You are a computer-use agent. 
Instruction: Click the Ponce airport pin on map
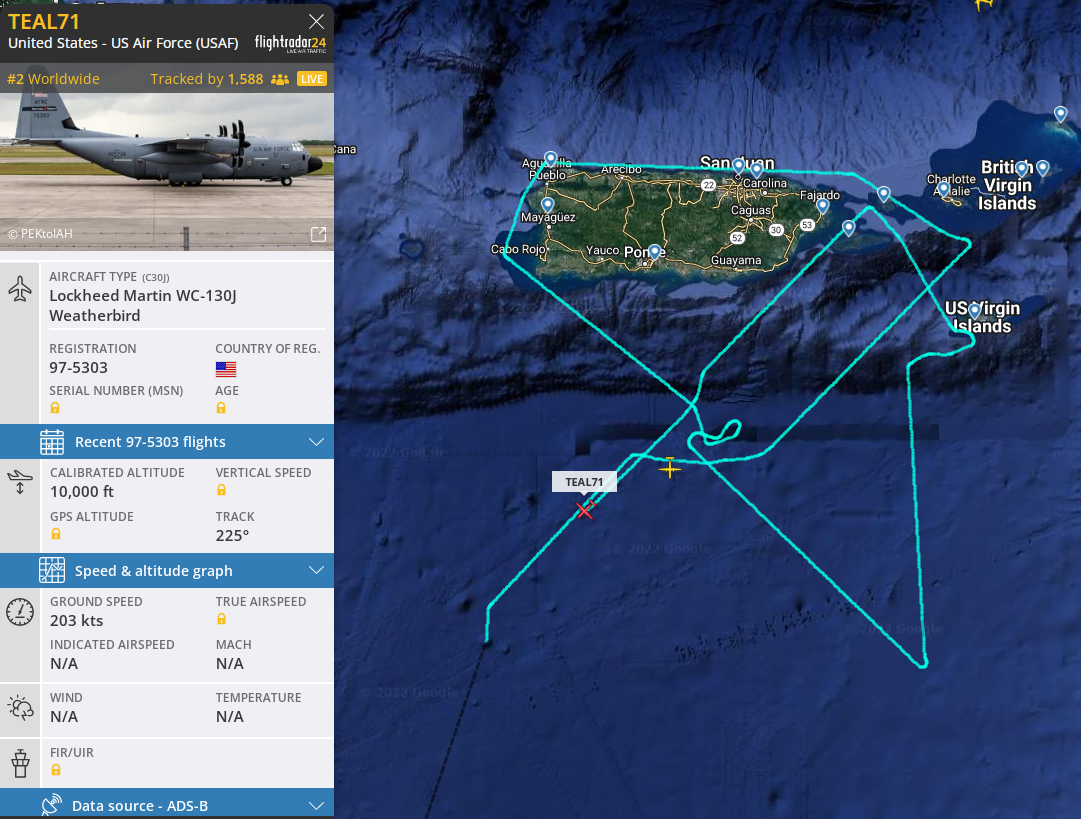(654, 252)
